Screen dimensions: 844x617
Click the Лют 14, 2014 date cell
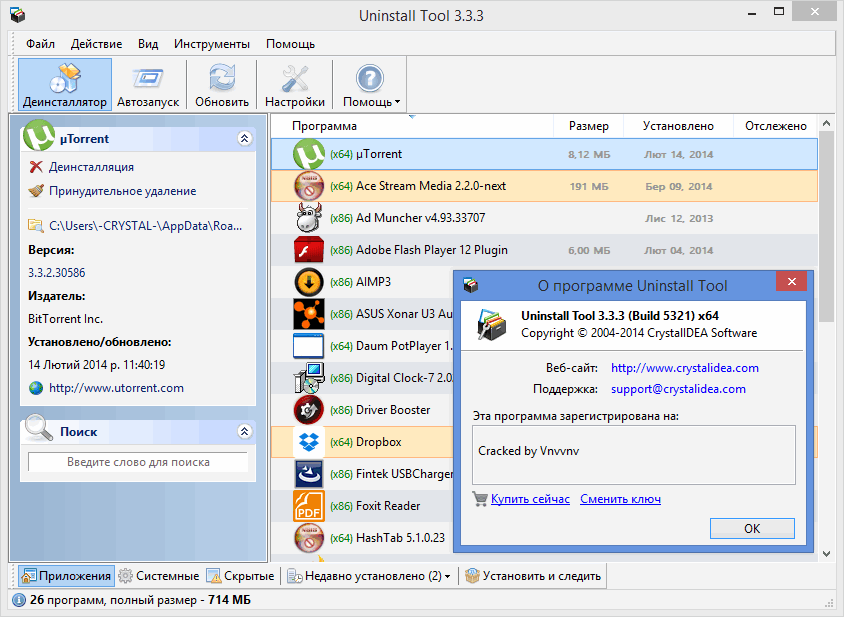(678, 155)
